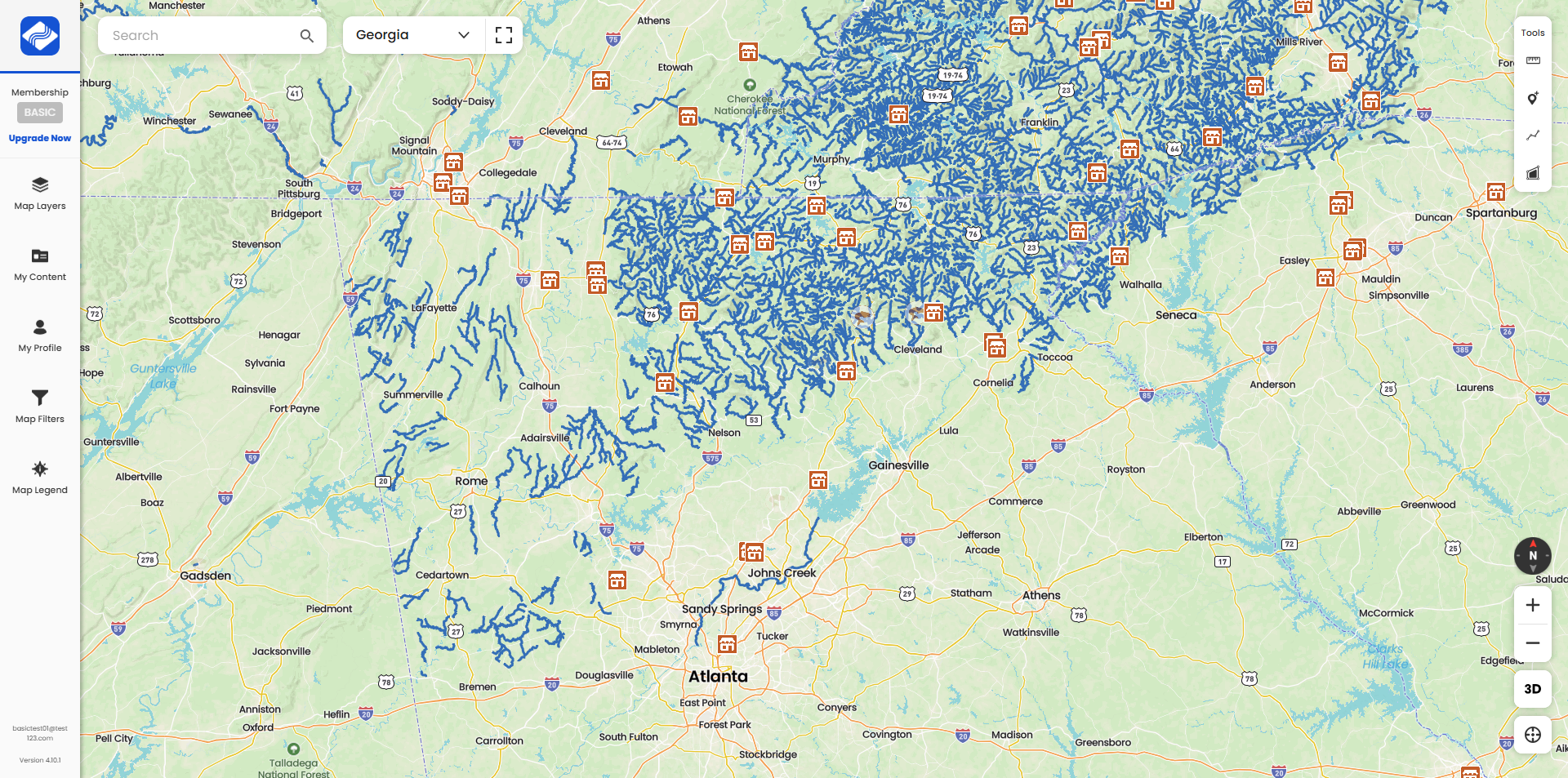The height and width of the screenshot is (778, 1568).
Task: Reset map orientation with compass
Action: coord(1533,555)
